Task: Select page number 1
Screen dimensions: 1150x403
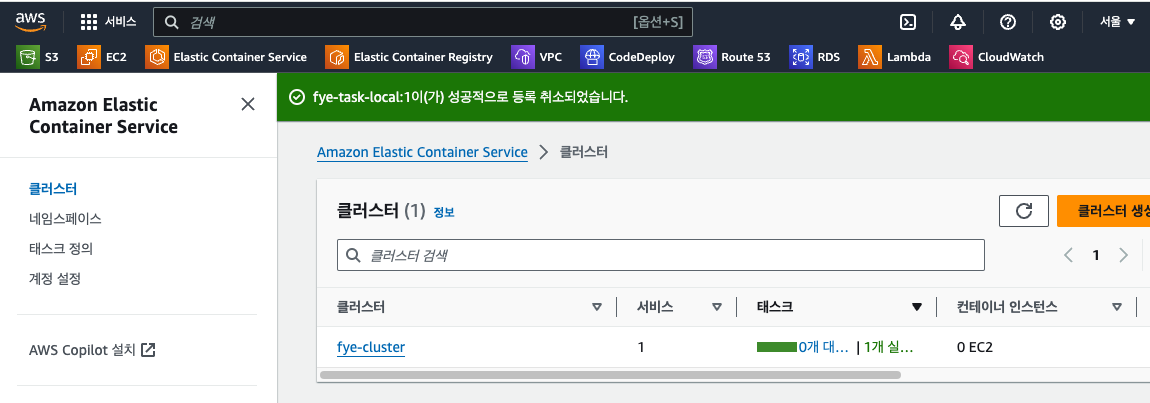Action: click(x=1096, y=255)
